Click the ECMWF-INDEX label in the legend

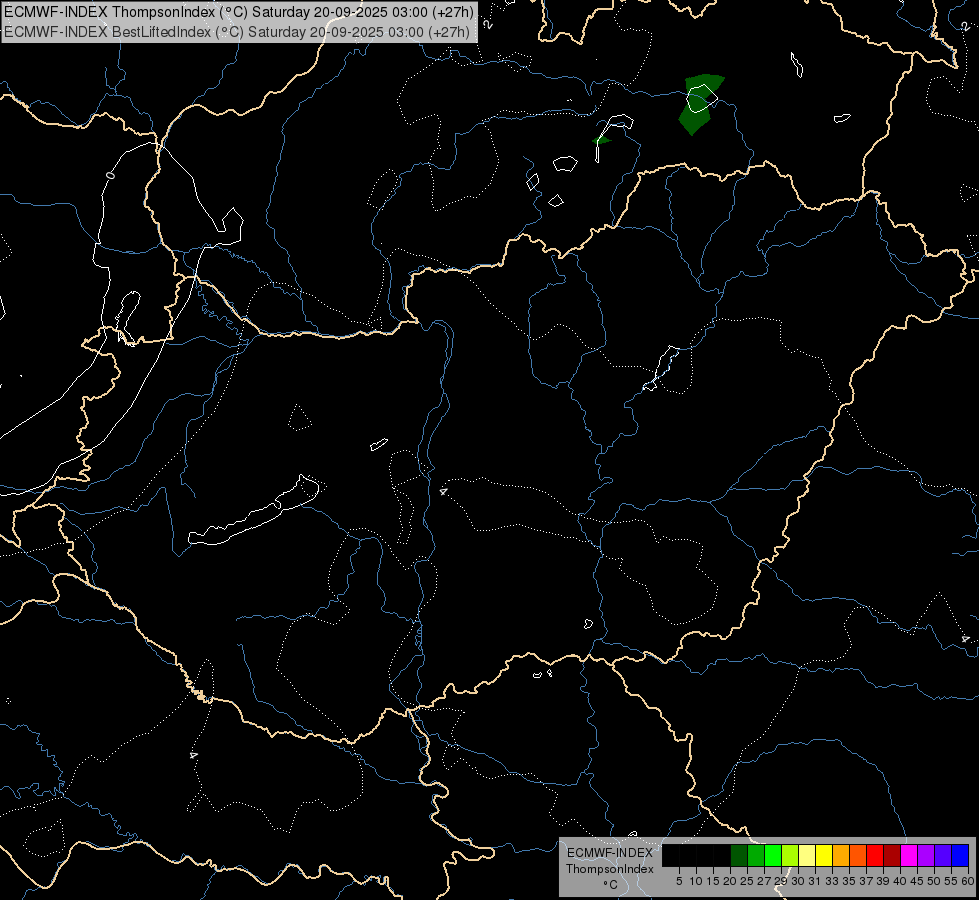[609, 853]
